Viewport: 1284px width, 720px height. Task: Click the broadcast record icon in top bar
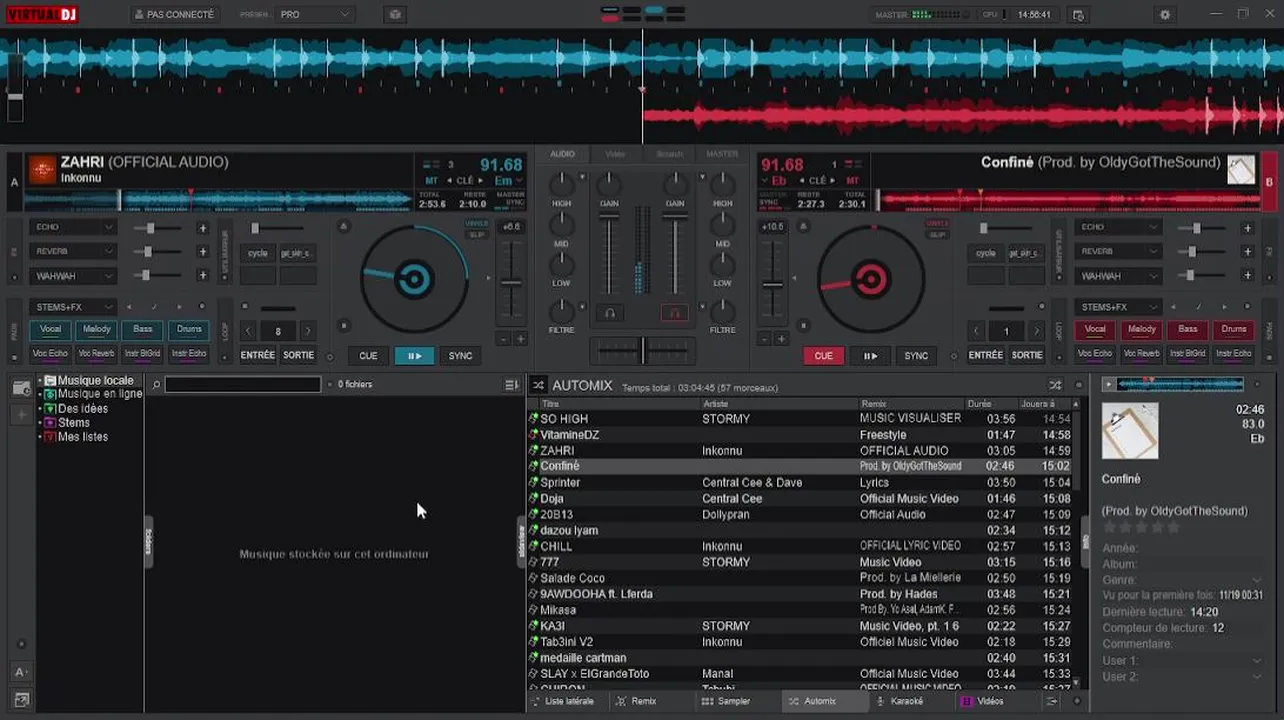tap(395, 15)
